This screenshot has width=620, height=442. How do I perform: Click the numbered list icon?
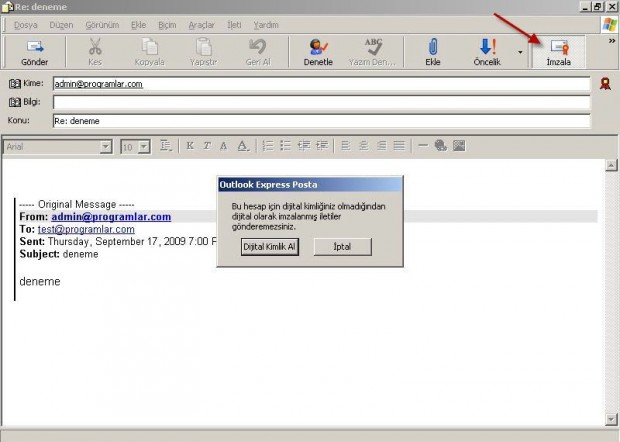click(x=268, y=146)
